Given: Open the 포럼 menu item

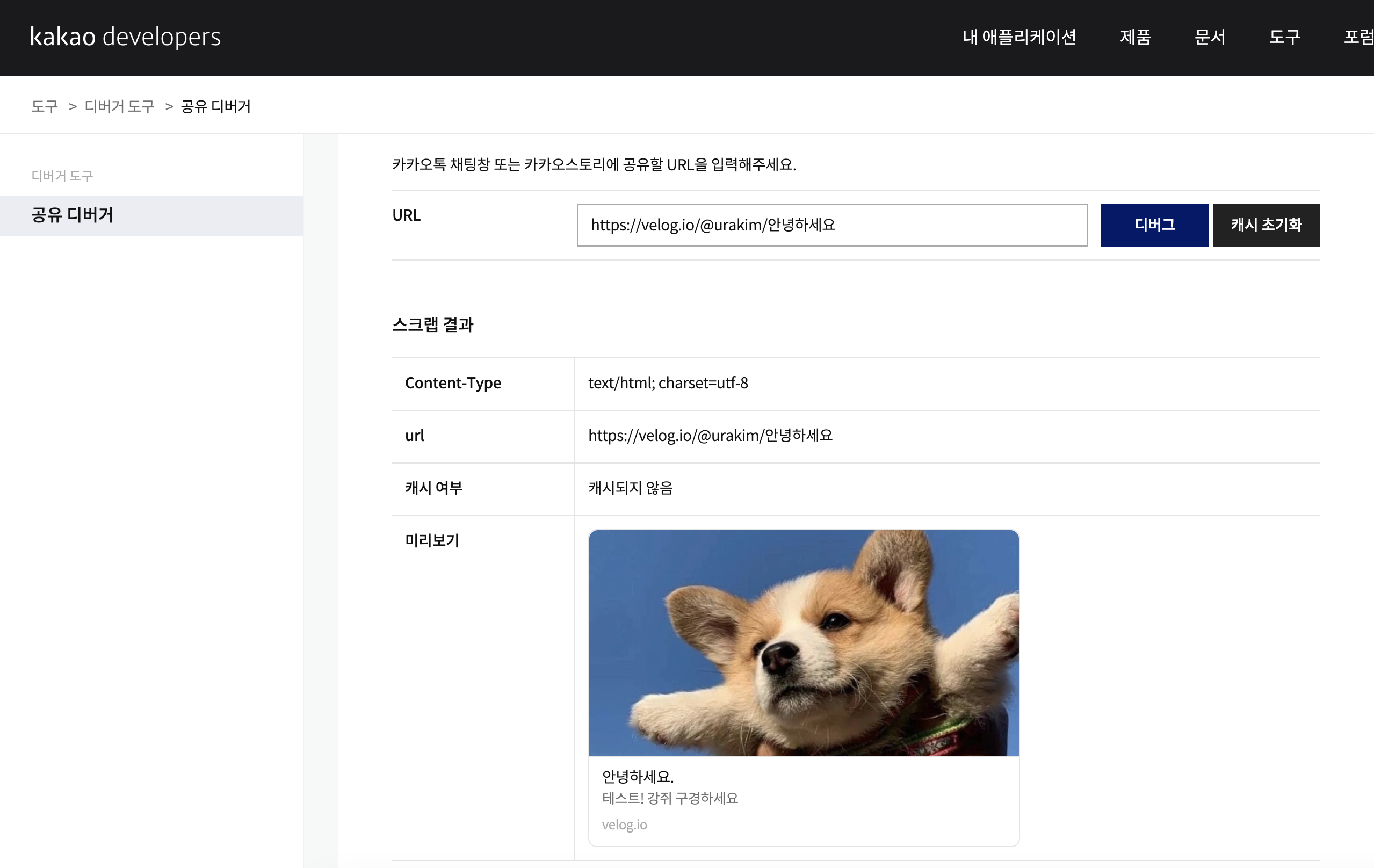Looking at the screenshot, I should click(1358, 37).
